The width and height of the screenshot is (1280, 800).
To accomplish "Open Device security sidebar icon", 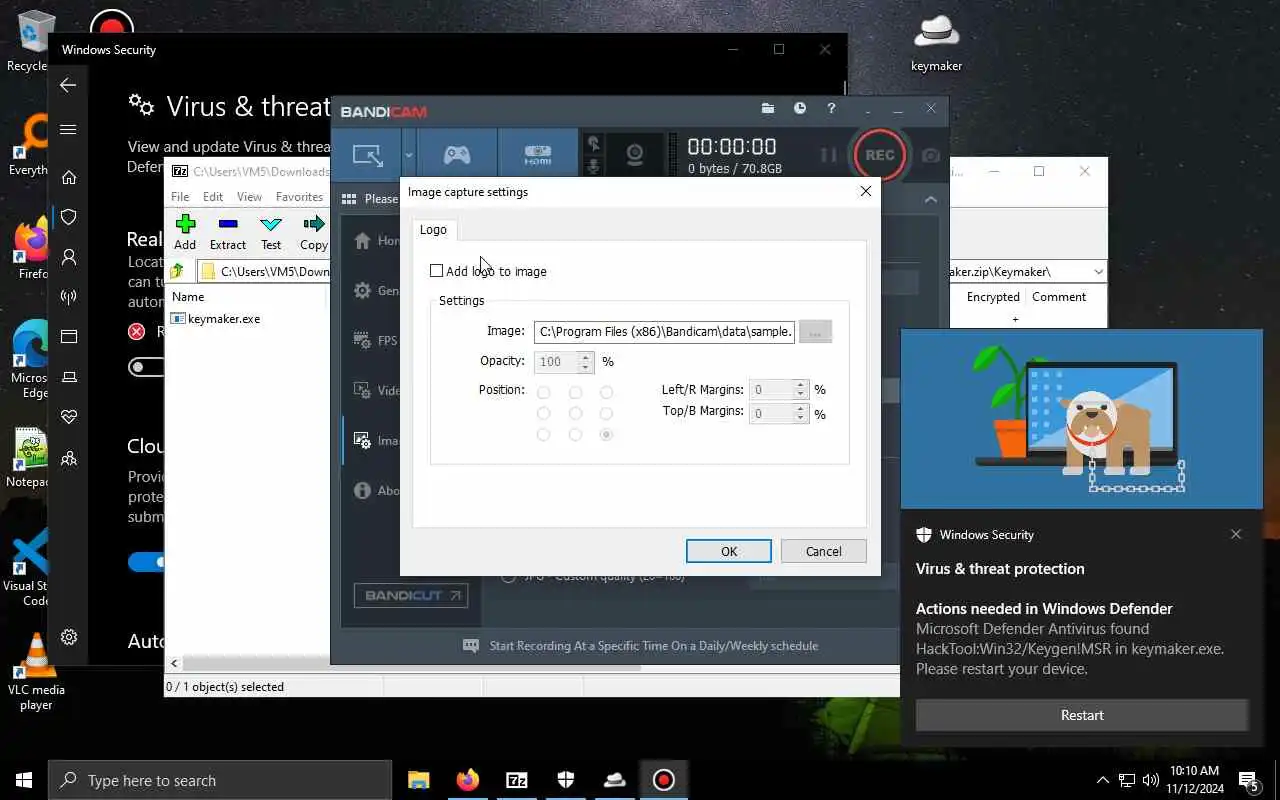I will tap(69, 377).
